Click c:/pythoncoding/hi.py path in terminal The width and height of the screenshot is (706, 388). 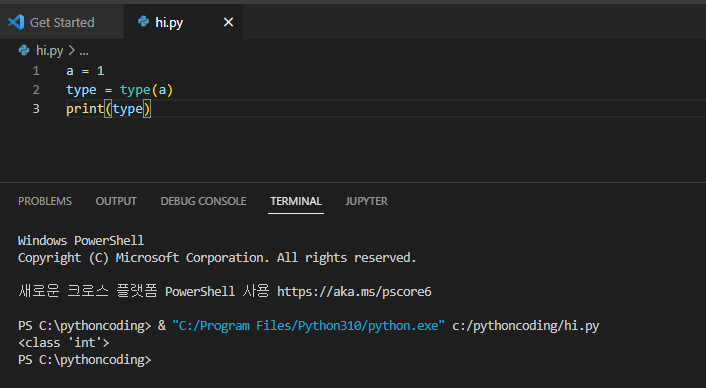(525, 325)
